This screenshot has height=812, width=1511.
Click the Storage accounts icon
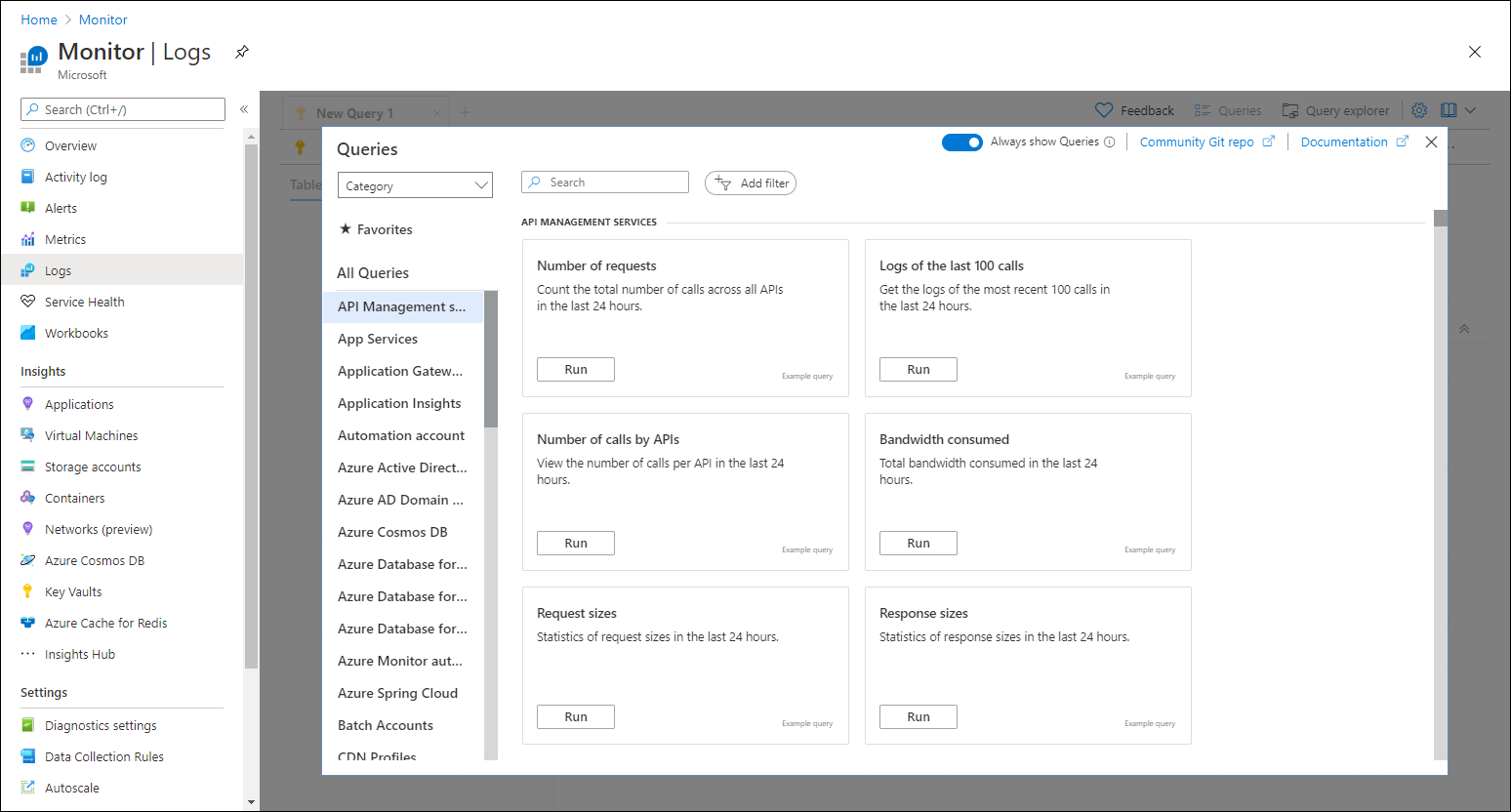pyautogui.click(x=28, y=467)
